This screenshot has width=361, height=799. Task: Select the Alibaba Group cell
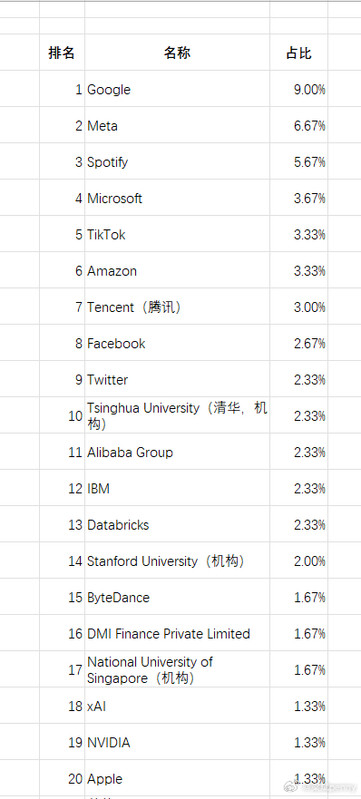[x=177, y=452]
